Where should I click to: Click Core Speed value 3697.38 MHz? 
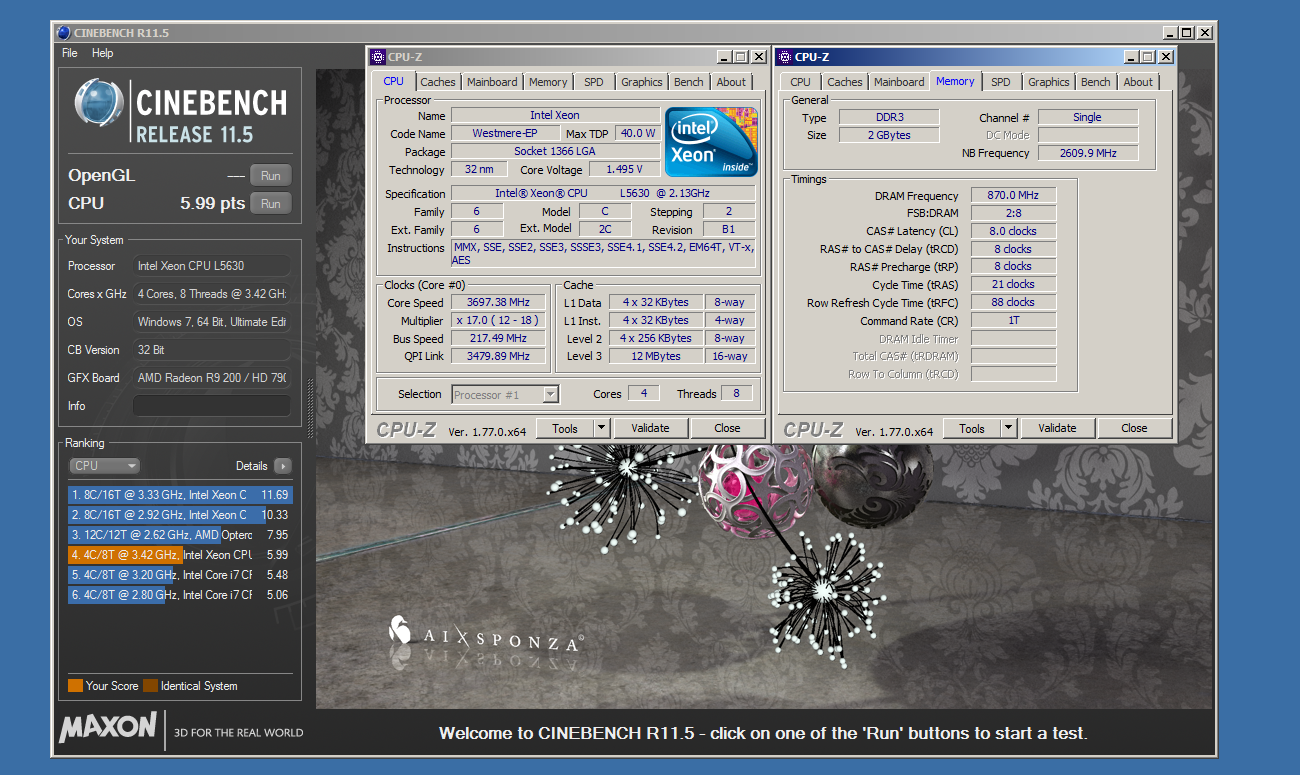click(498, 302)
